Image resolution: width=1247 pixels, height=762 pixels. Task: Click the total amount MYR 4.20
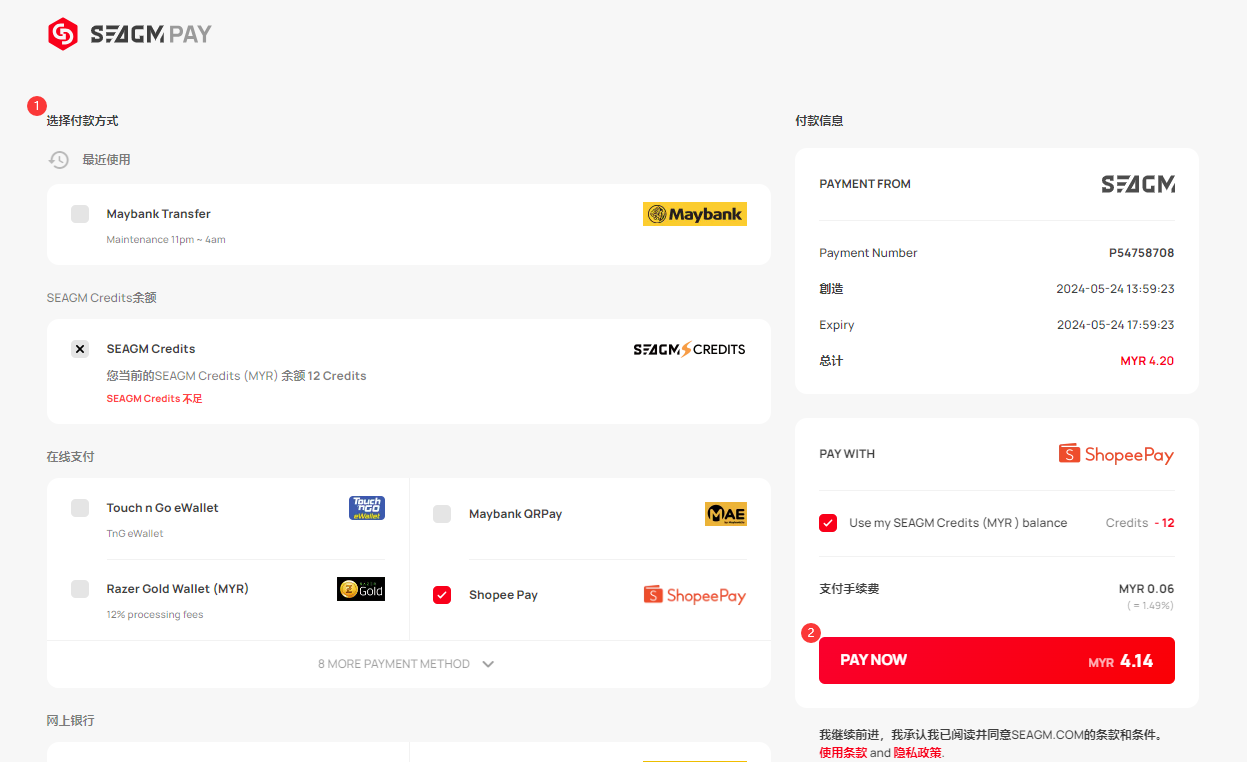pos(1148,361)
